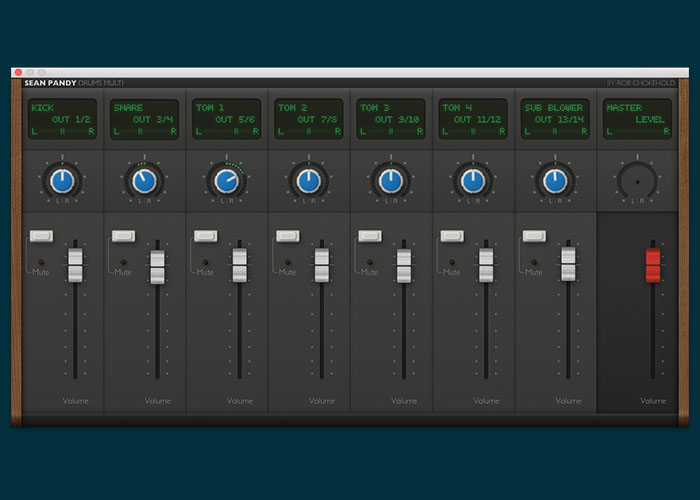Click the Tom 2 pan knob

(x=309, y=181)
